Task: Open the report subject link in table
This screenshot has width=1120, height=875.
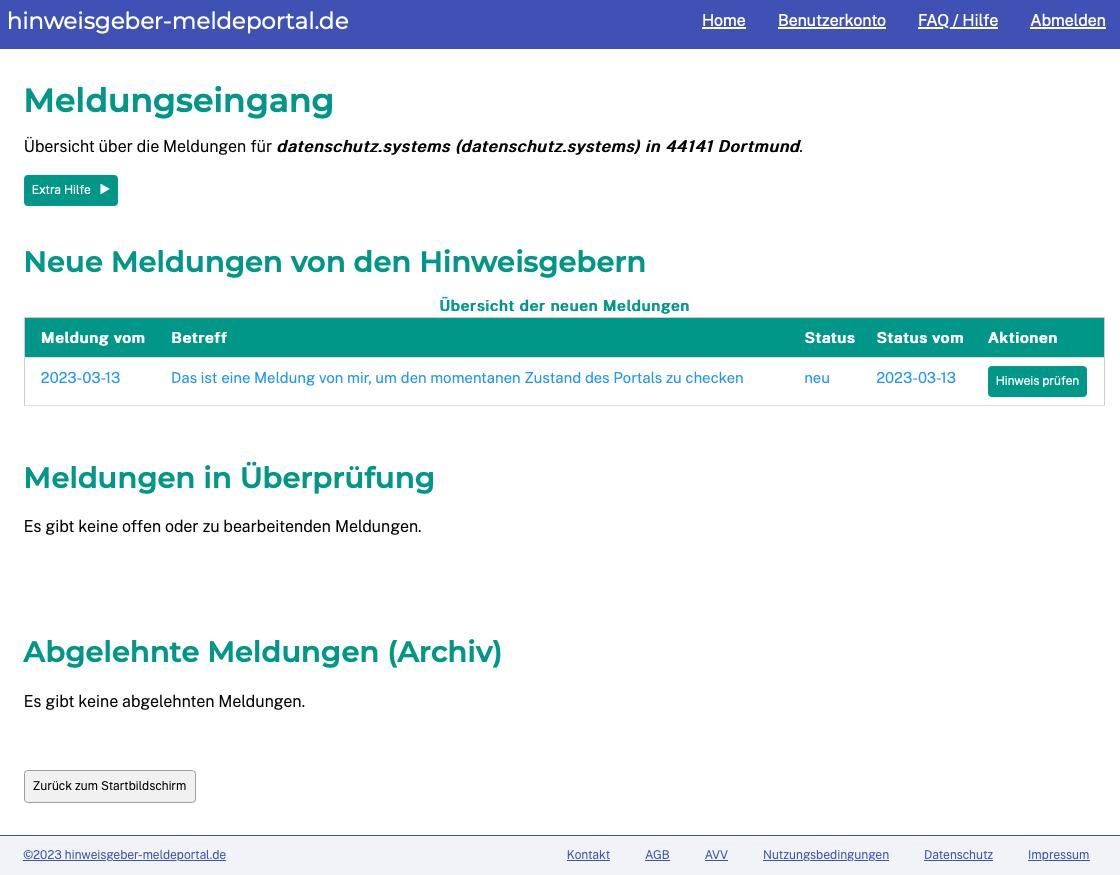Action: point(457,378)
